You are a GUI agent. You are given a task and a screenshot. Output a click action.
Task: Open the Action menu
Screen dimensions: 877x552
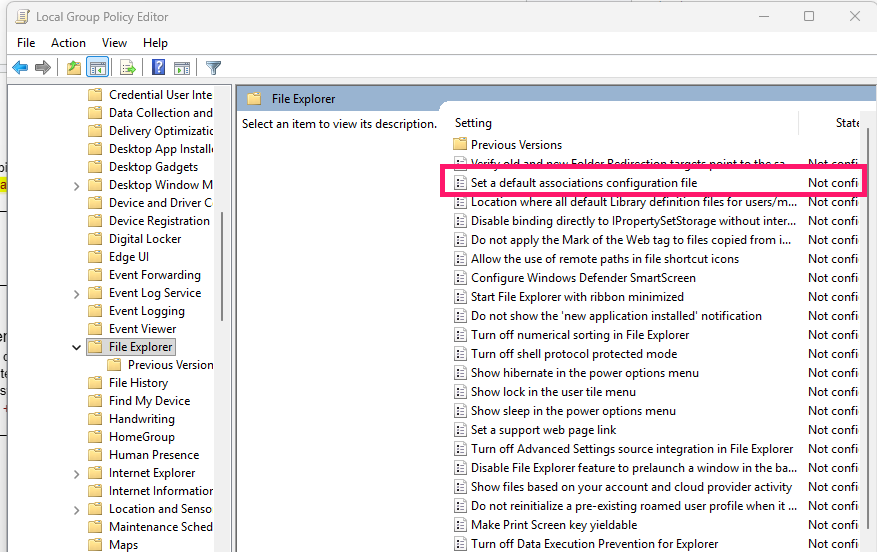[x=68, y=43]
